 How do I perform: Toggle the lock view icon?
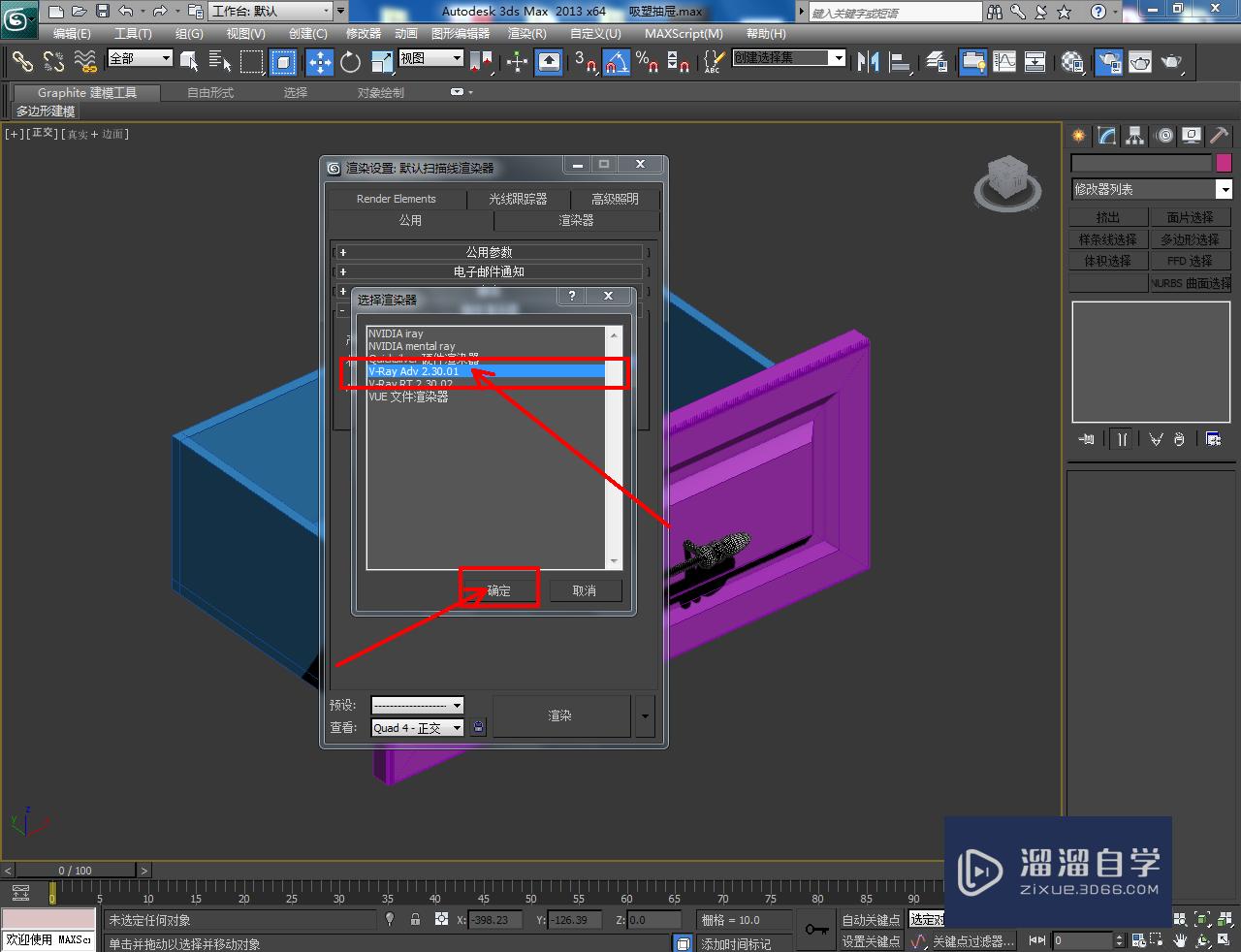[478, 727]
